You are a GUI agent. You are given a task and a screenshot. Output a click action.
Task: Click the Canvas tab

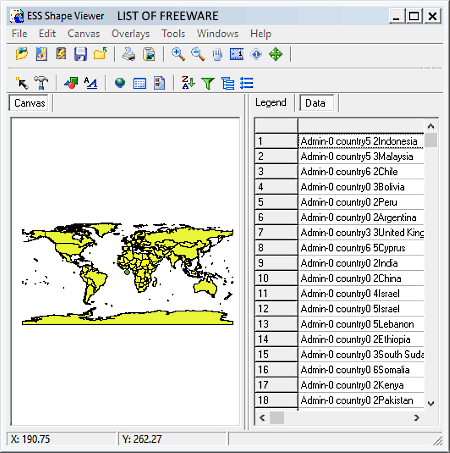coord(29,103)
